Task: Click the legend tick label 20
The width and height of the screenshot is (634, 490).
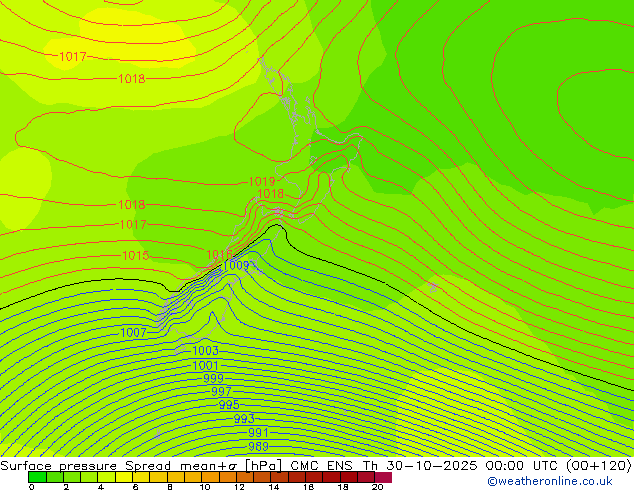Action: (x=377, y=487)
